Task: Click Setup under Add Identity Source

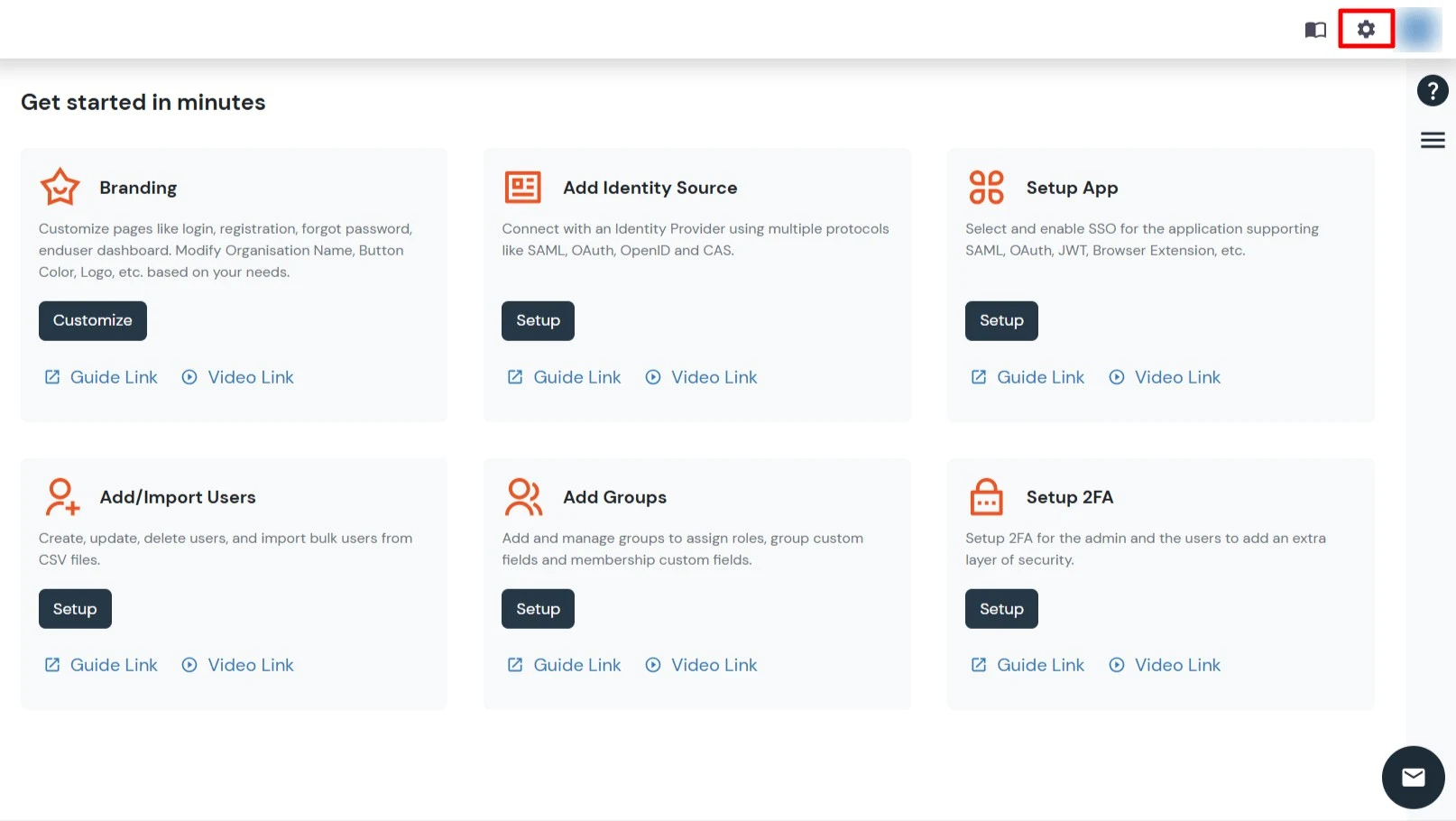Action: click(x=538, y=320)
